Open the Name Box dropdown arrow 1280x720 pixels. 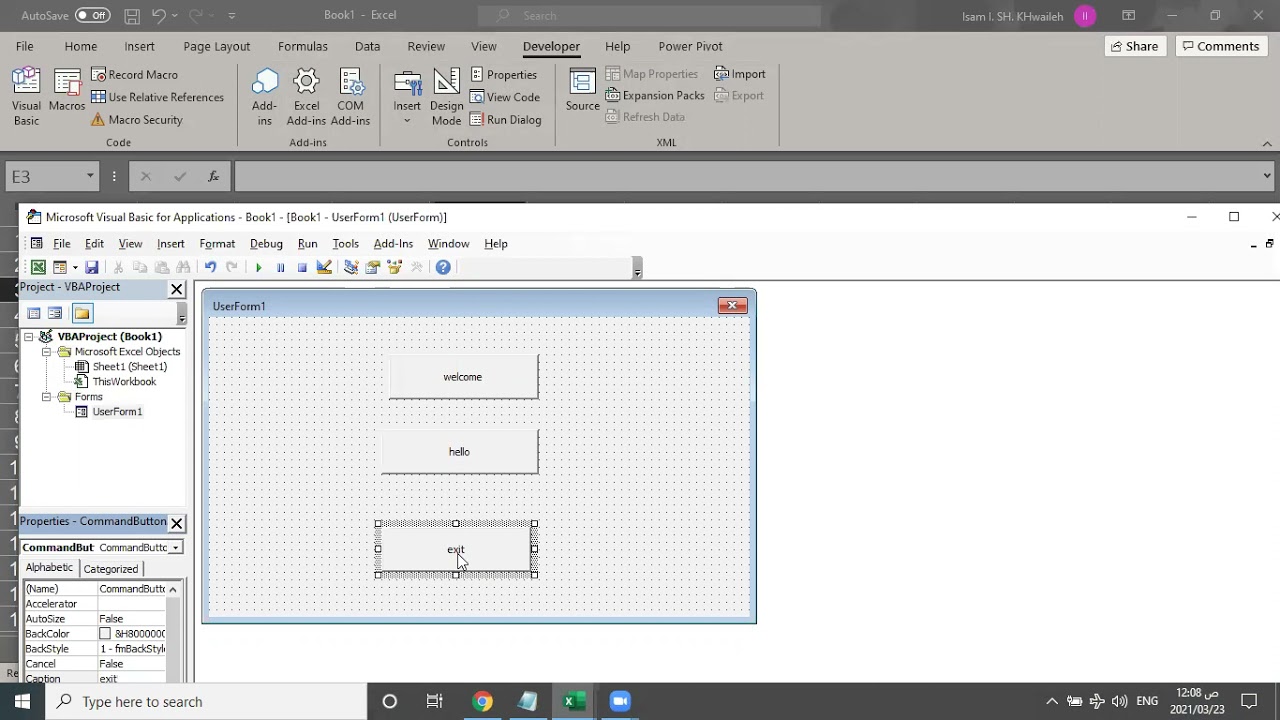click(90, 176)
